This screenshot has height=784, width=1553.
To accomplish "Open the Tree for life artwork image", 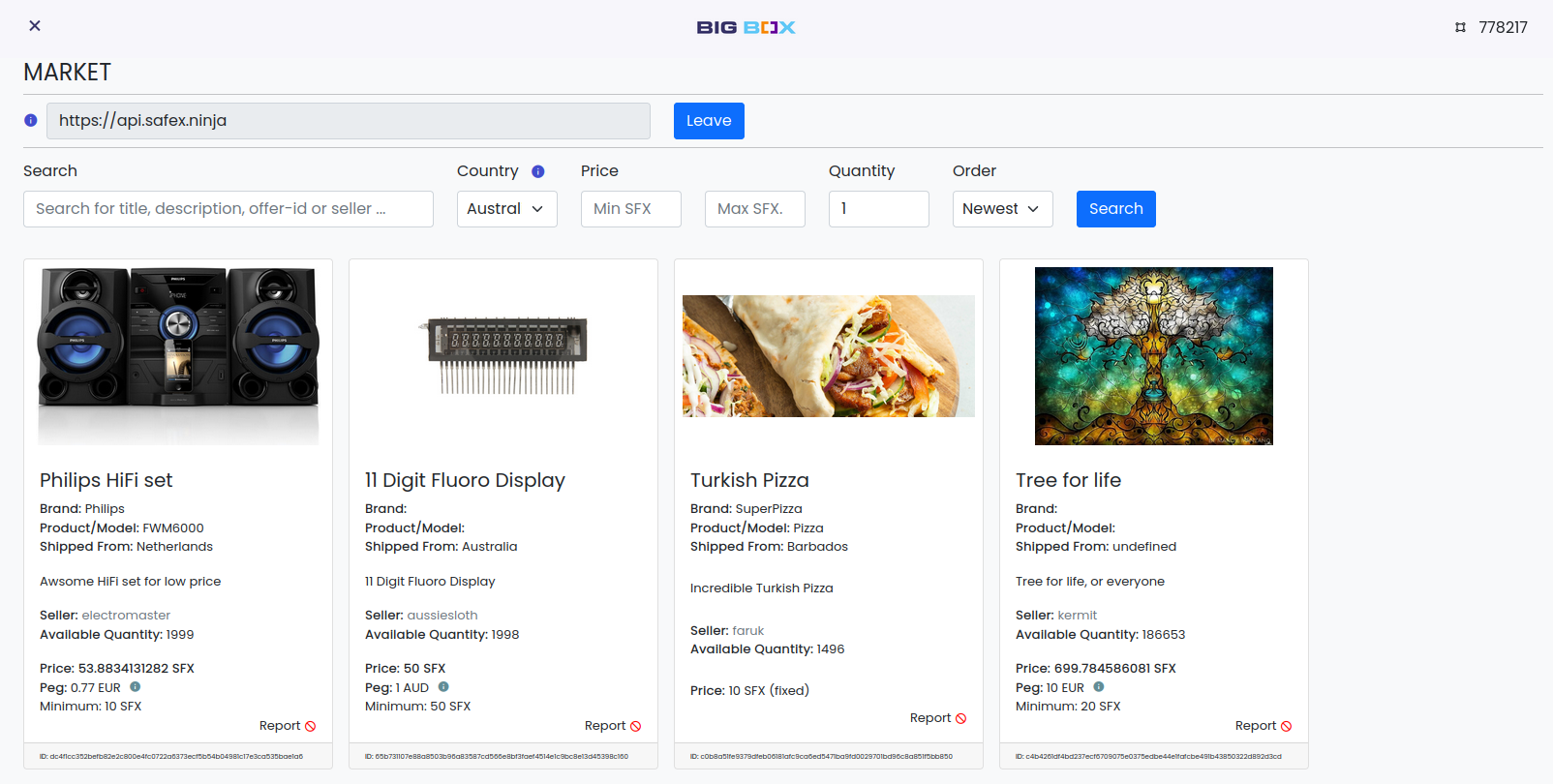I will tap(1154, 356).
